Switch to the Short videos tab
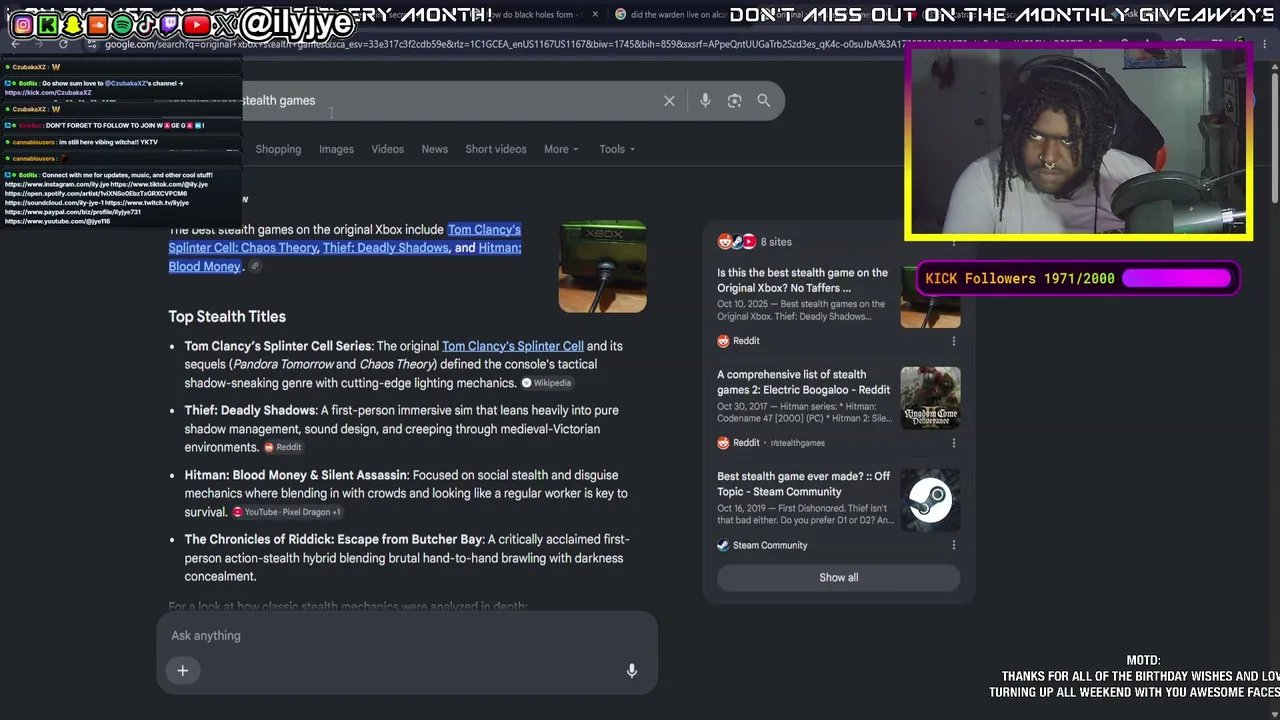This screenshot has height=720, width=1280. click(496, 149)
